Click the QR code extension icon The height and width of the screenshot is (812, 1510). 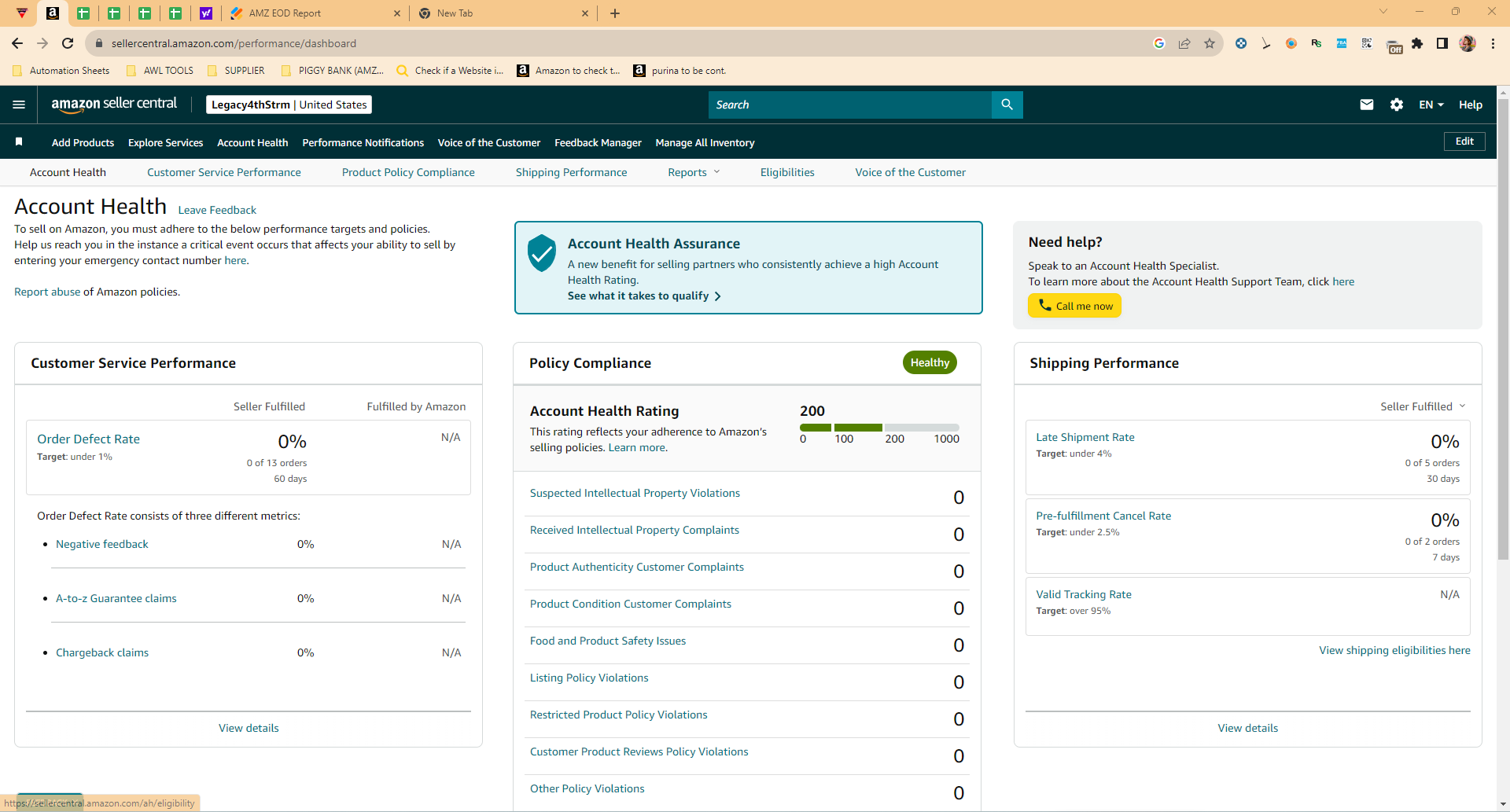pos(1367,43)
